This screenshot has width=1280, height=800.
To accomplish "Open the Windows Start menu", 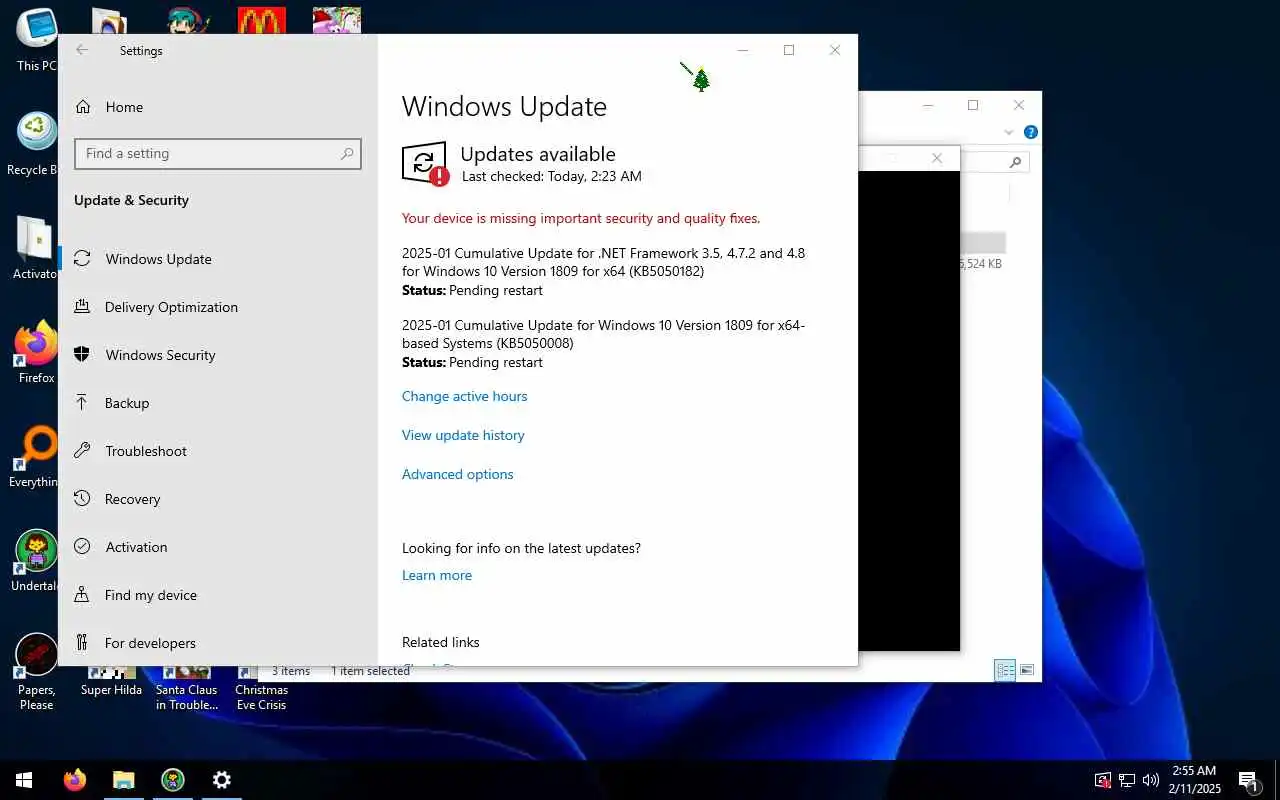I will [x=24, y=780].
